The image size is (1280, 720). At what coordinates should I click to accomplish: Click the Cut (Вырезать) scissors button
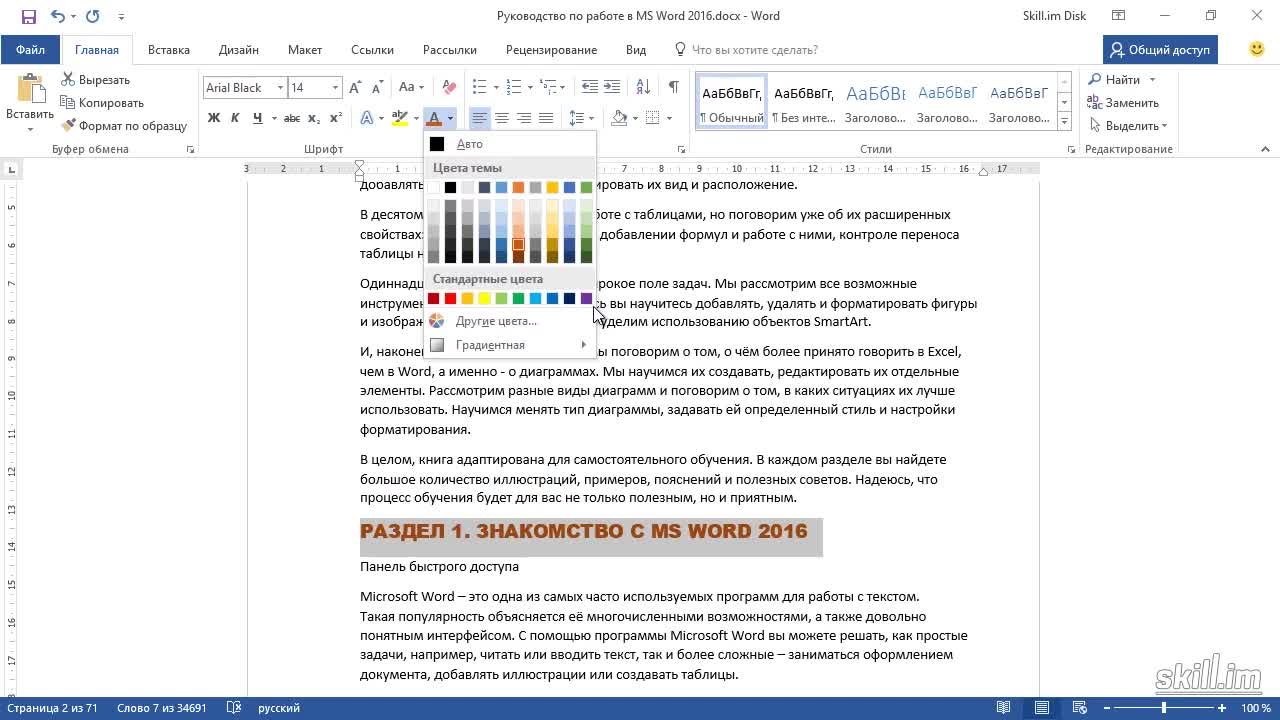click(x=96, y=80)
